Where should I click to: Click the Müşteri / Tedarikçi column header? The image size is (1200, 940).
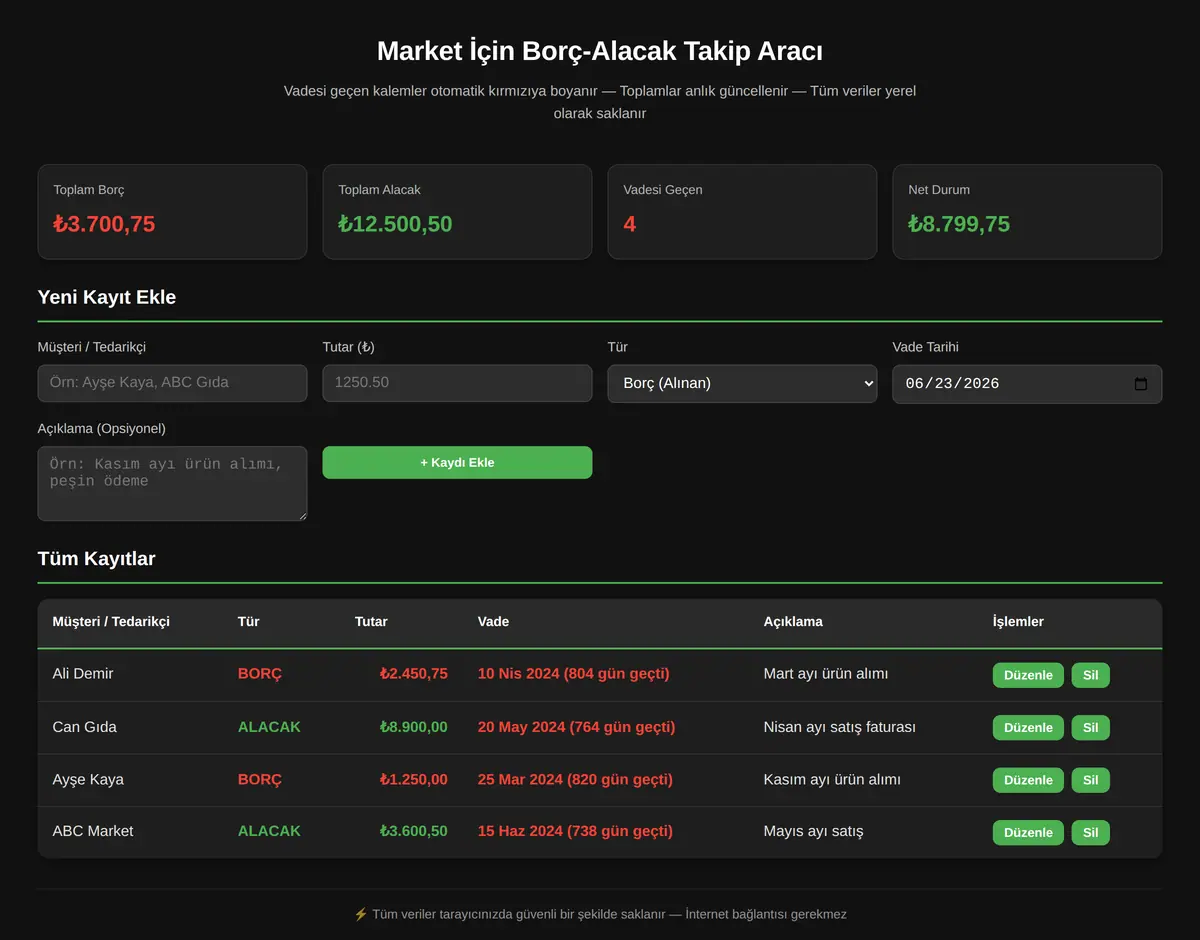pos(111,622)
